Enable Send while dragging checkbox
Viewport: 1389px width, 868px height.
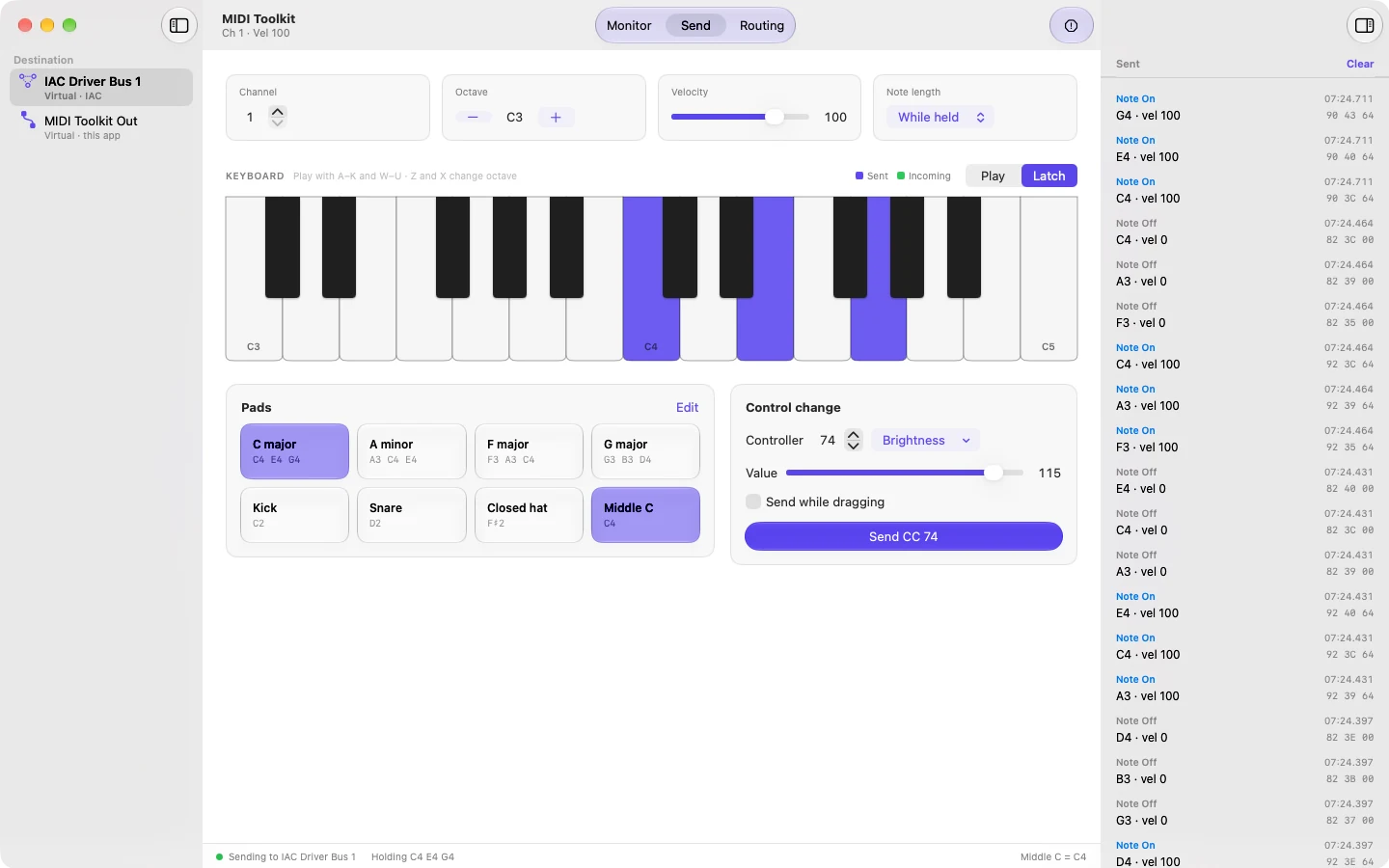(x=753, y=502)
